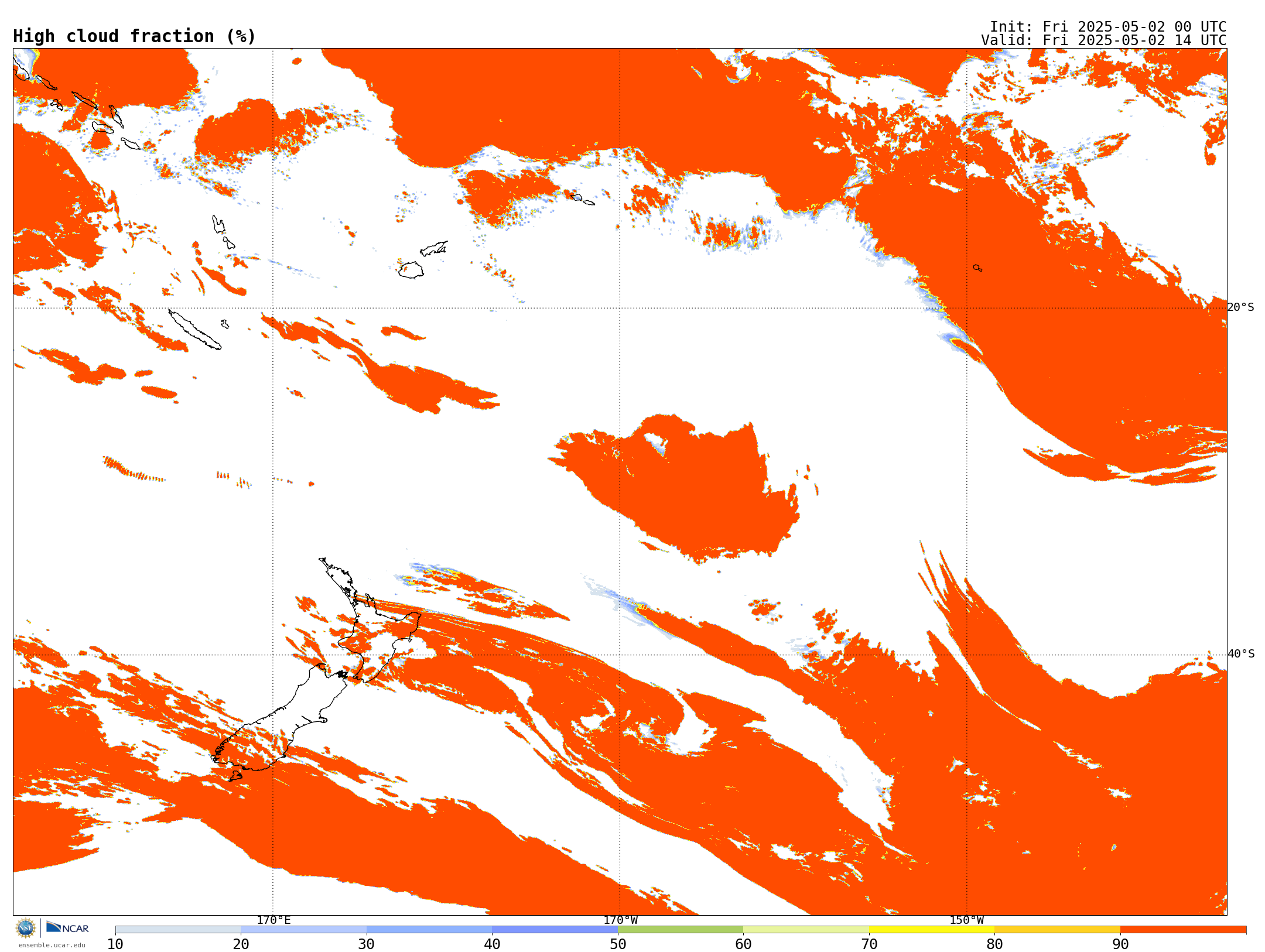Click the colorbar tick label 60

tap(744, 944)
